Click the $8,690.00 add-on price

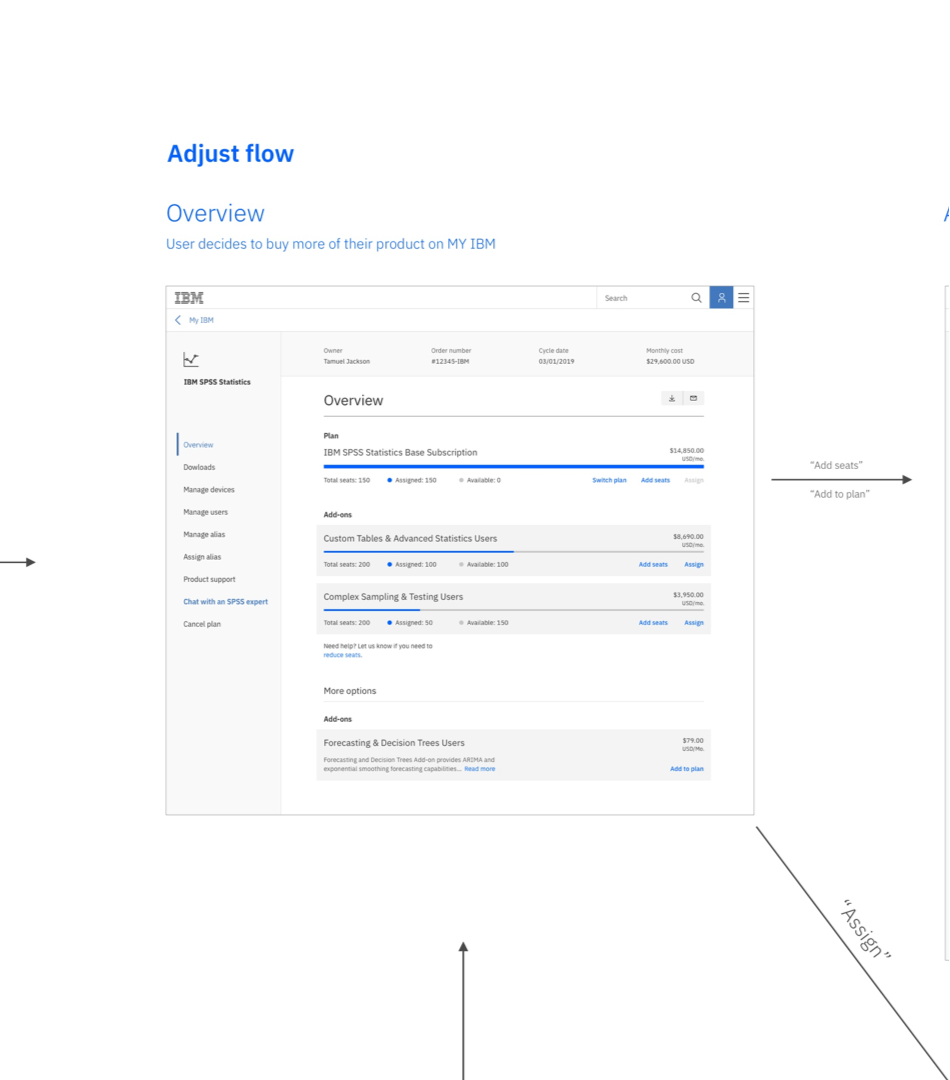pos(688,537)
